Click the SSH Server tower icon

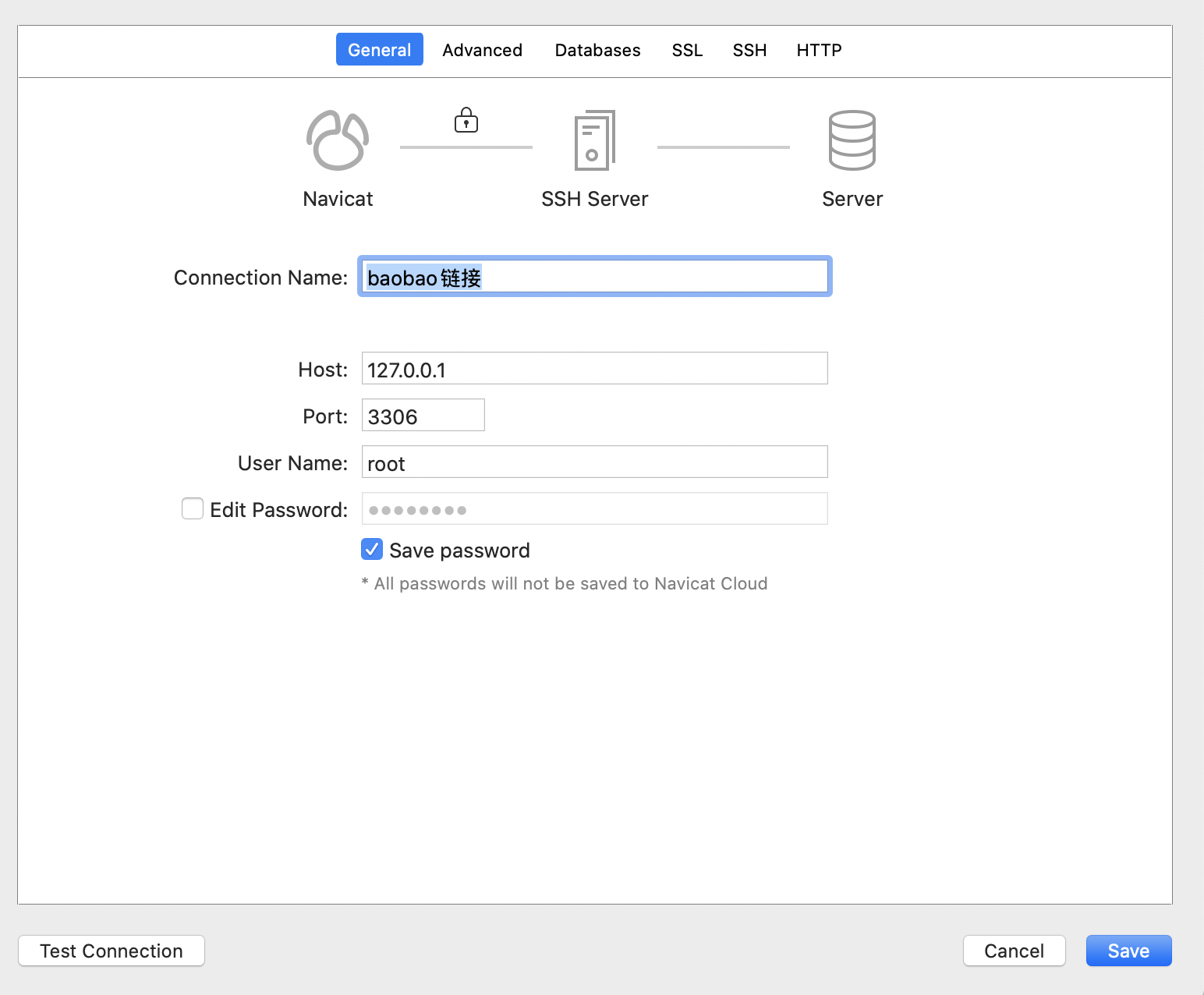pos(594,140)
